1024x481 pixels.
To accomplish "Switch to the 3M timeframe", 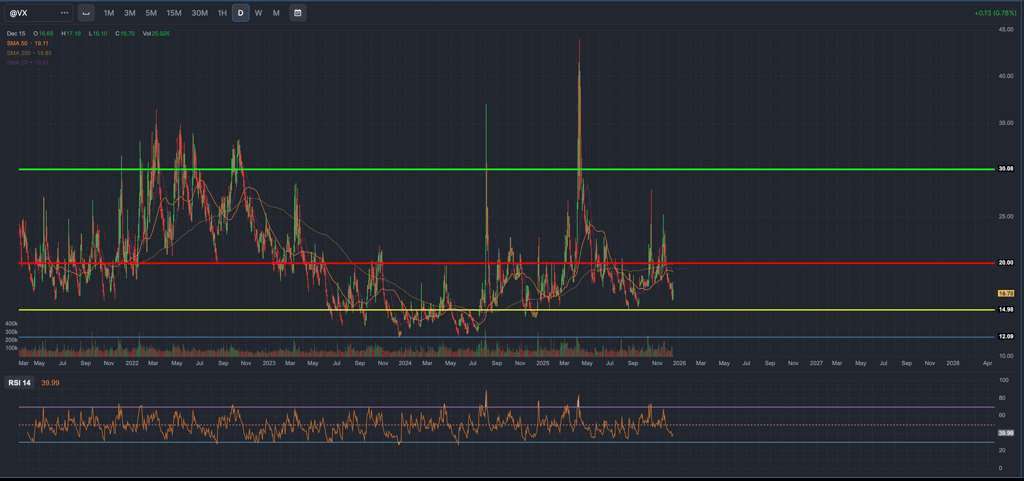I will tap(130, 13).
